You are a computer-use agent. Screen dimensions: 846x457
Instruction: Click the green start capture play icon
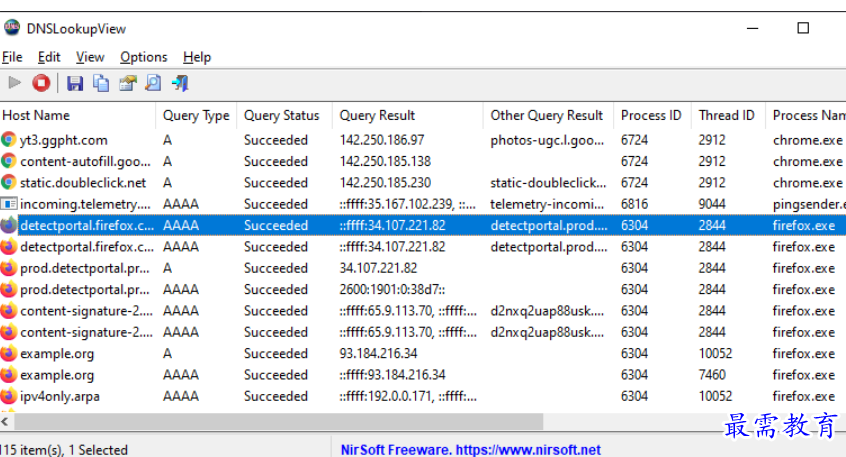14,83
